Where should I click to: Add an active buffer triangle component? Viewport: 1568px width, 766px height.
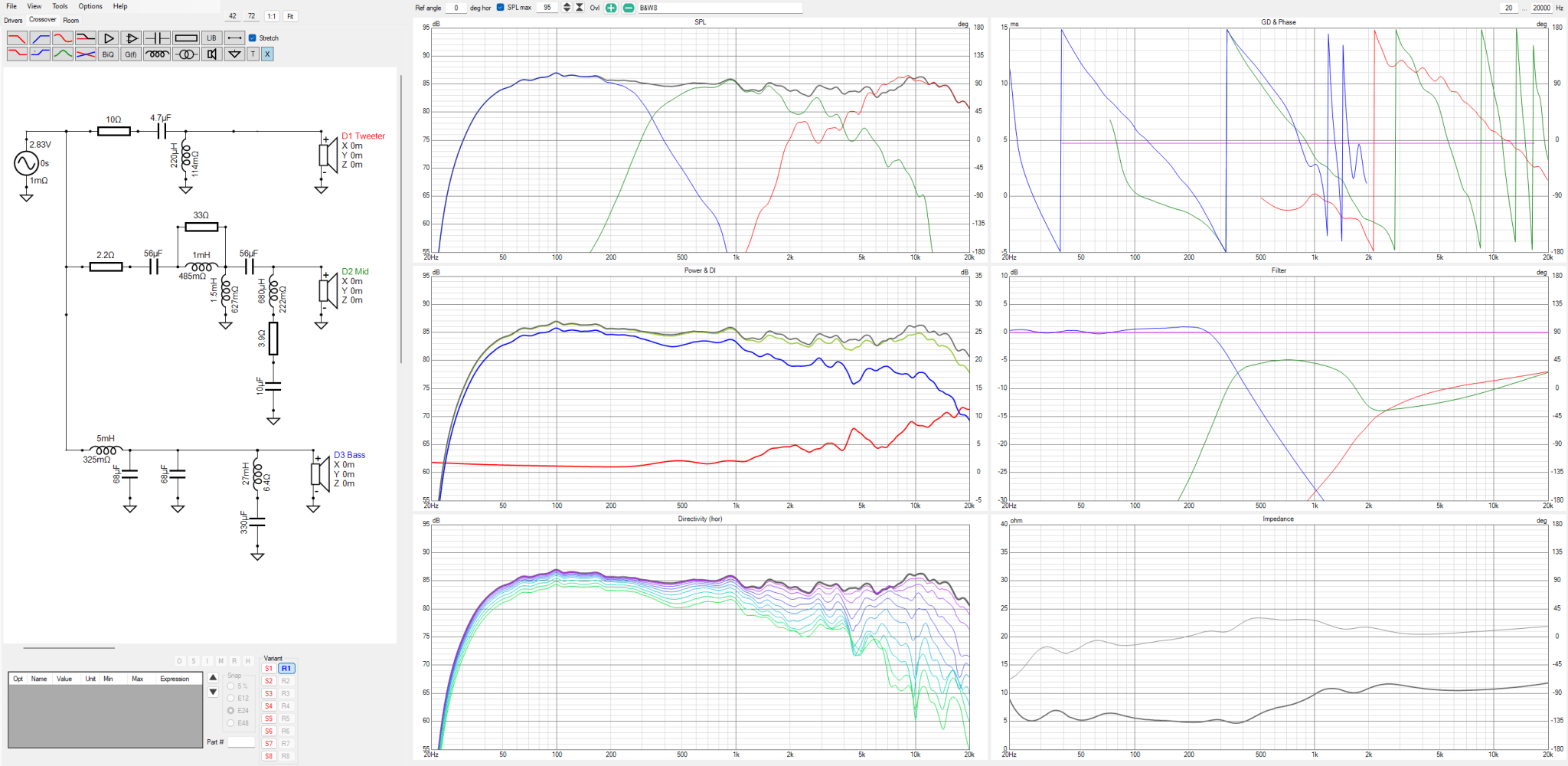pos(109,38)
